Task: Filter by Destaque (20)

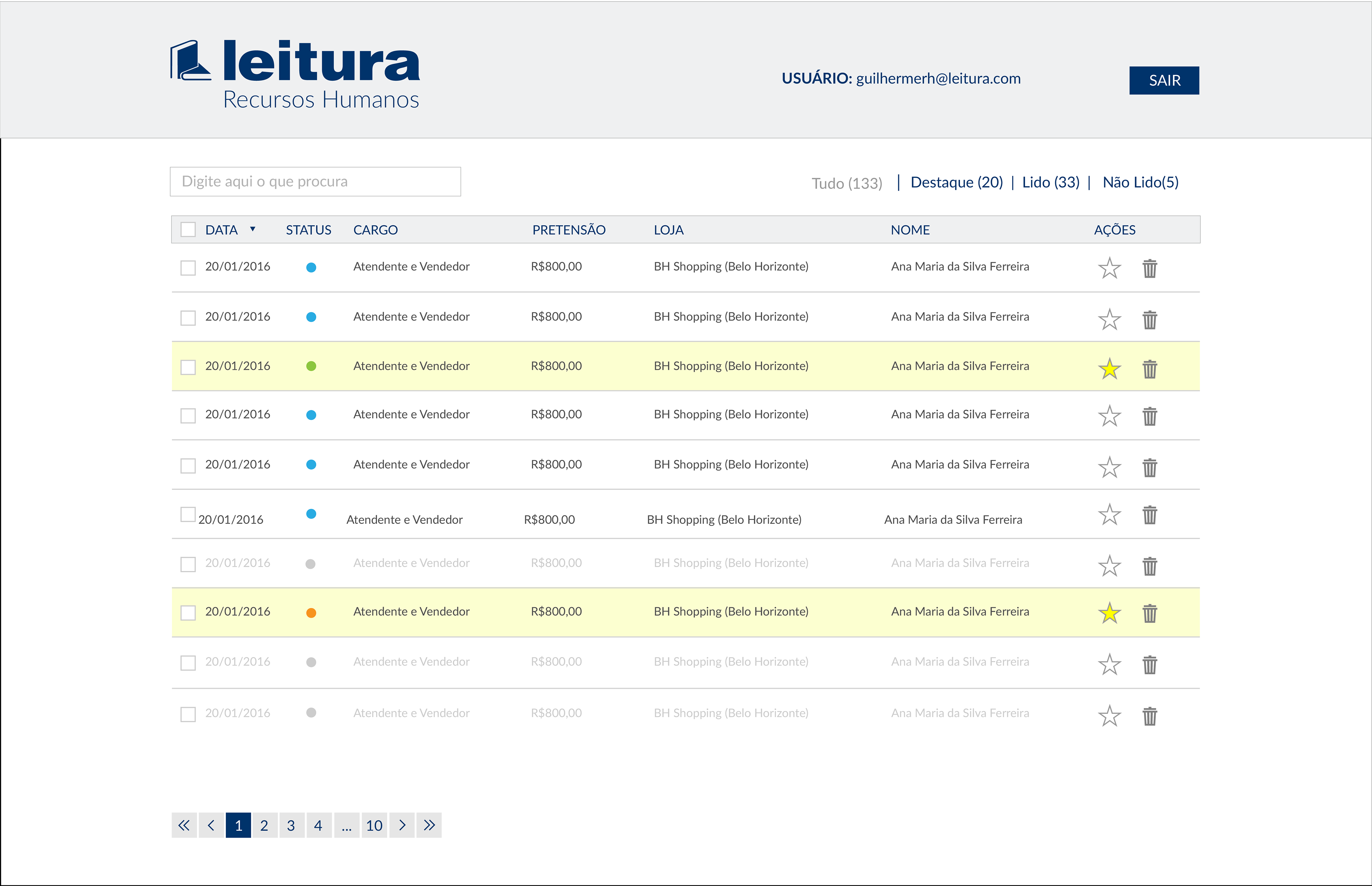Action: pos(956,182)
